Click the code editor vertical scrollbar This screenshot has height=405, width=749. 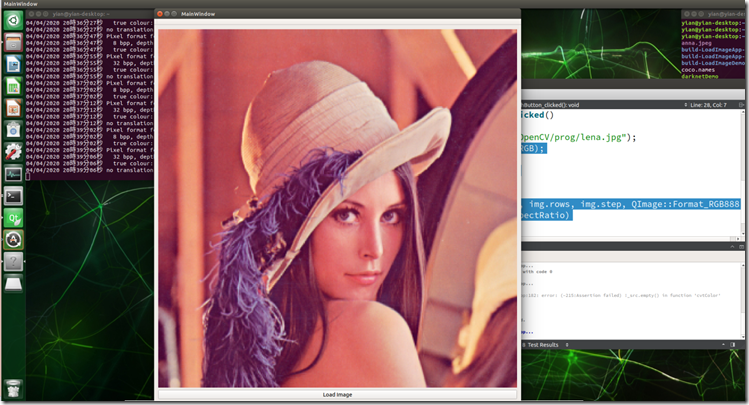(x=743, y=172)
